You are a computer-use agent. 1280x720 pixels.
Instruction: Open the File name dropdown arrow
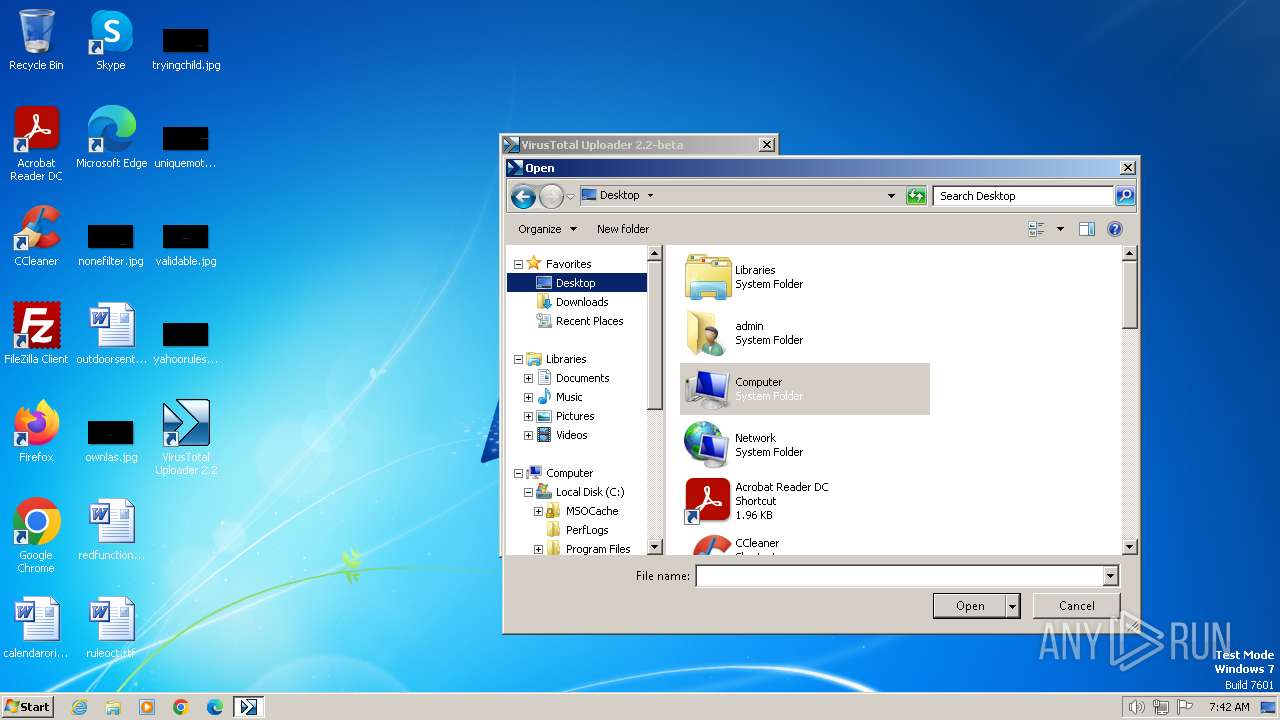[x=1110, y=576]
